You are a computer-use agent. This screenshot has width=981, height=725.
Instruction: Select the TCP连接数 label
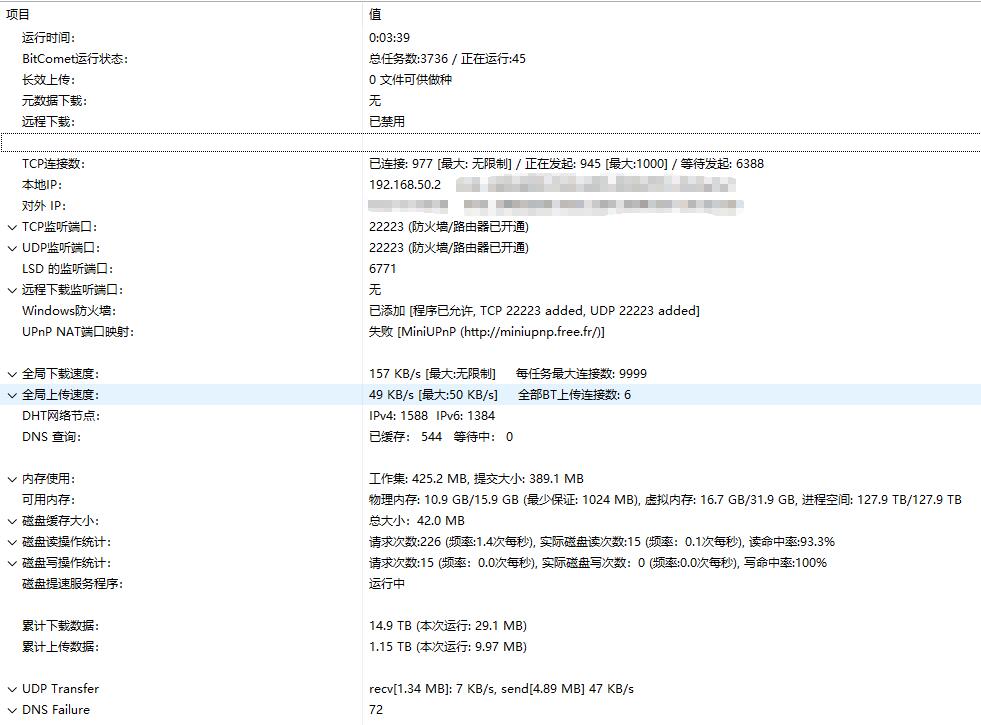pos(53,164)
